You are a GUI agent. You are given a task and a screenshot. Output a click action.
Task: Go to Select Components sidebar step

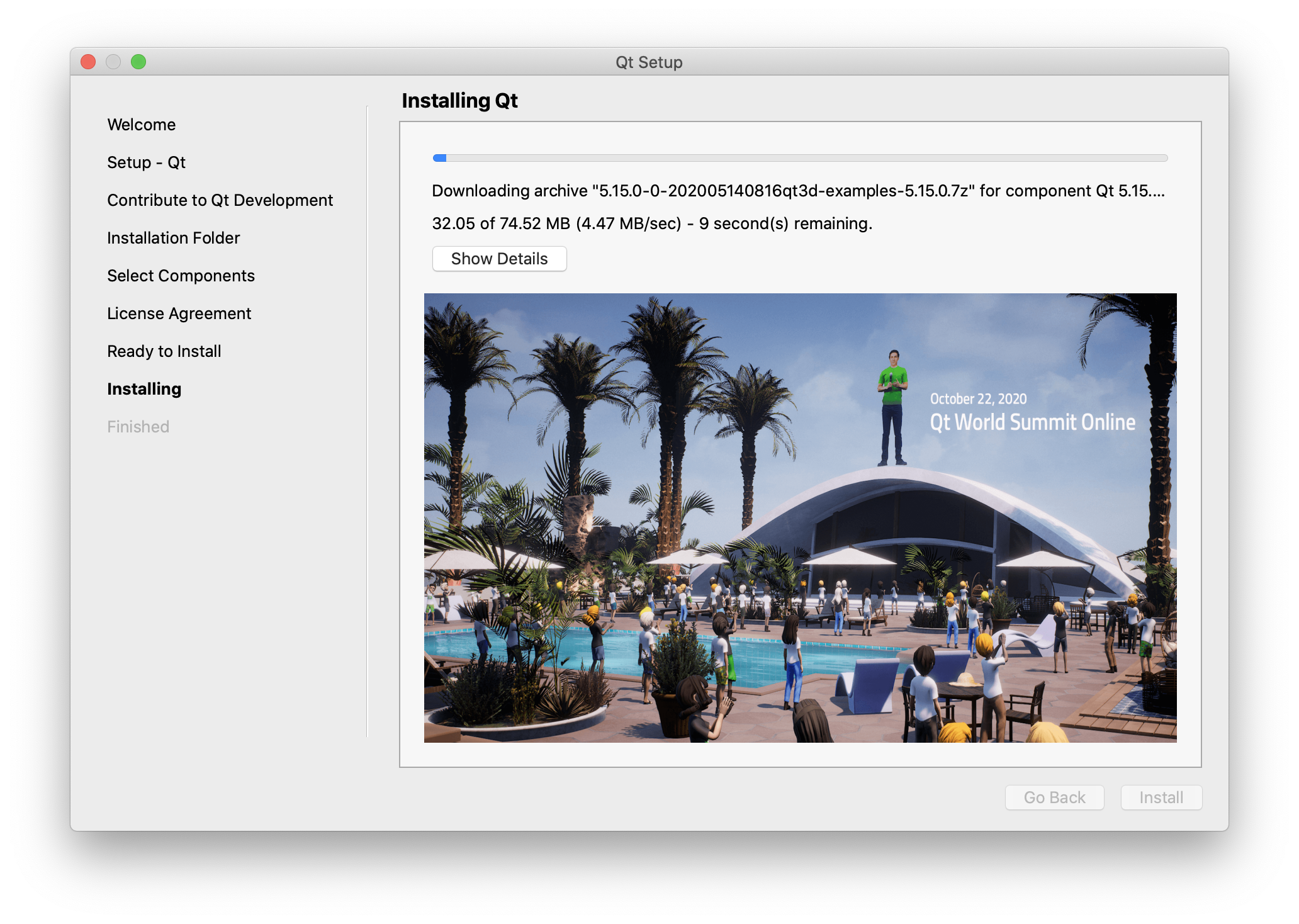click(x=181, y=276)
